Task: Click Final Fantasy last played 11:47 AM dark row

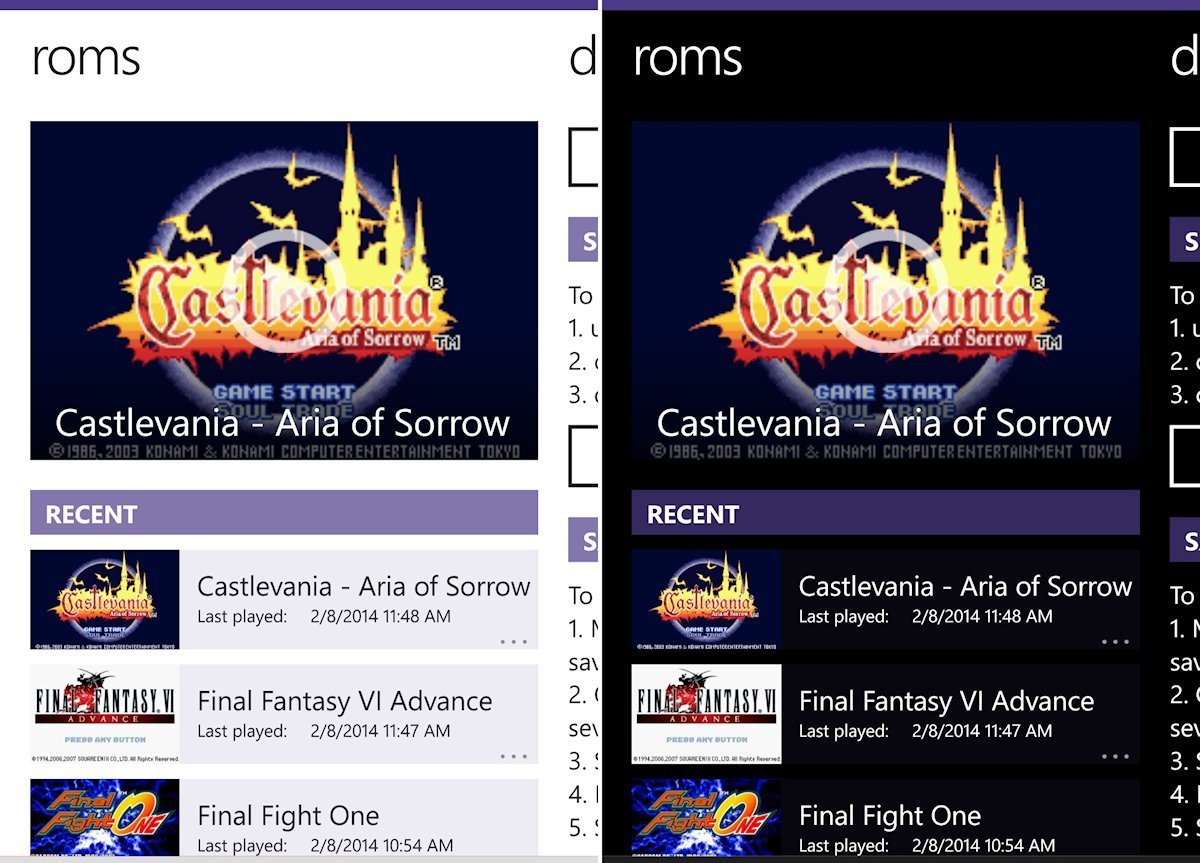Action: [925, 732]
